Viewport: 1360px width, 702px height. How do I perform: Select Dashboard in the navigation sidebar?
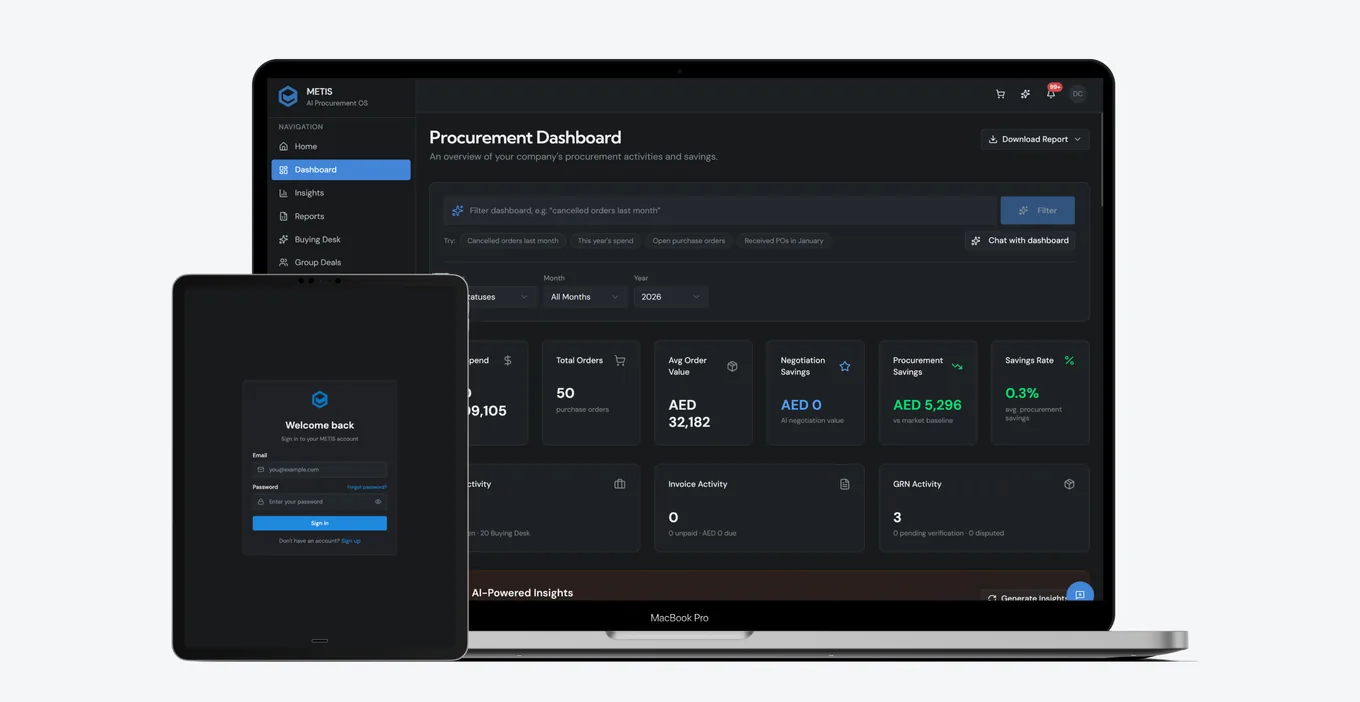click(x=341, y=170)
